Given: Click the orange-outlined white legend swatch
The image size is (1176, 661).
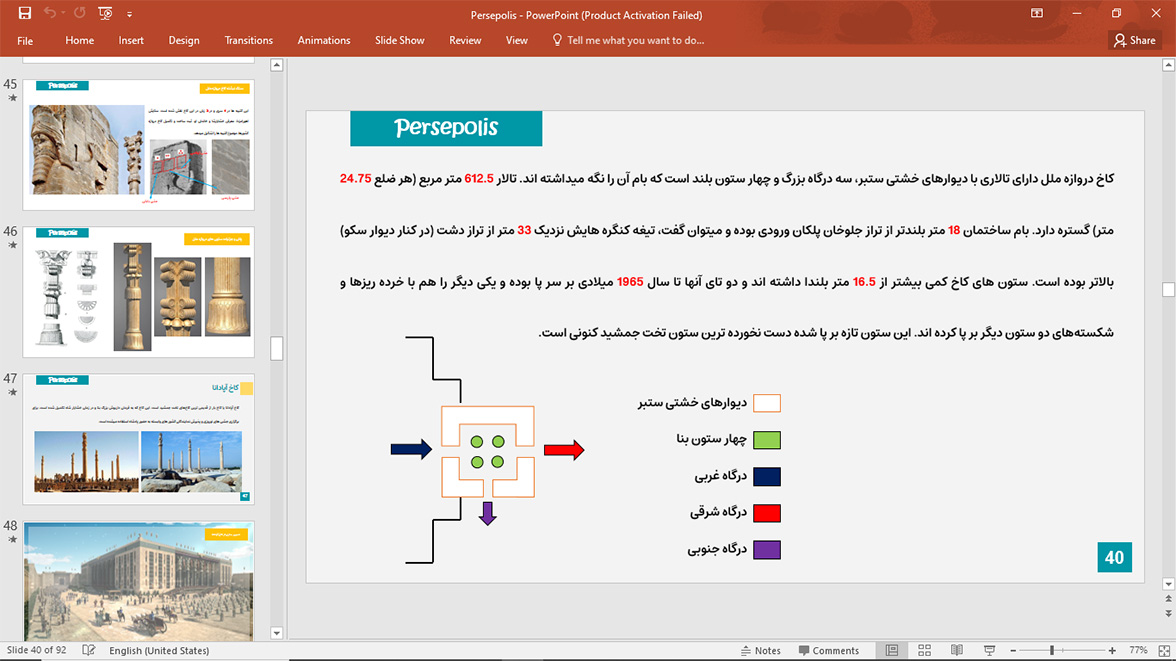Looking at the screenshot, I should (x=766, y=403).
